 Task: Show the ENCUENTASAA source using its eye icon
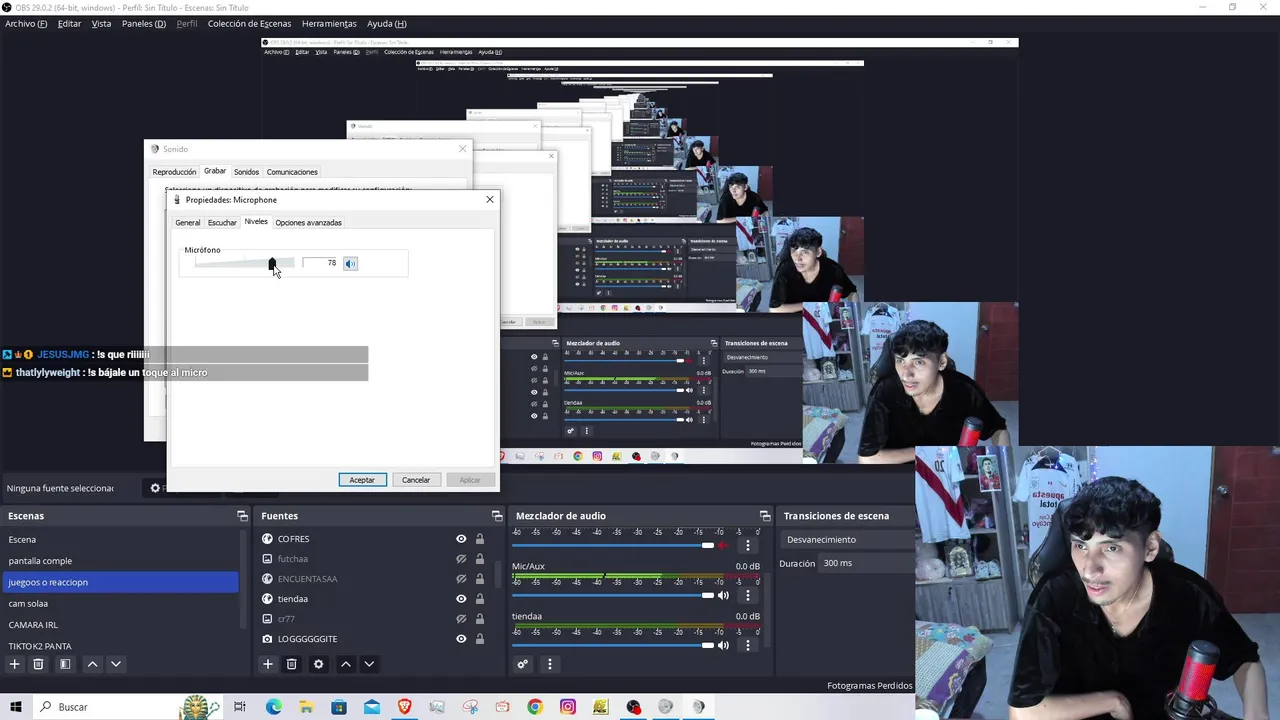[x=461, y=579]
